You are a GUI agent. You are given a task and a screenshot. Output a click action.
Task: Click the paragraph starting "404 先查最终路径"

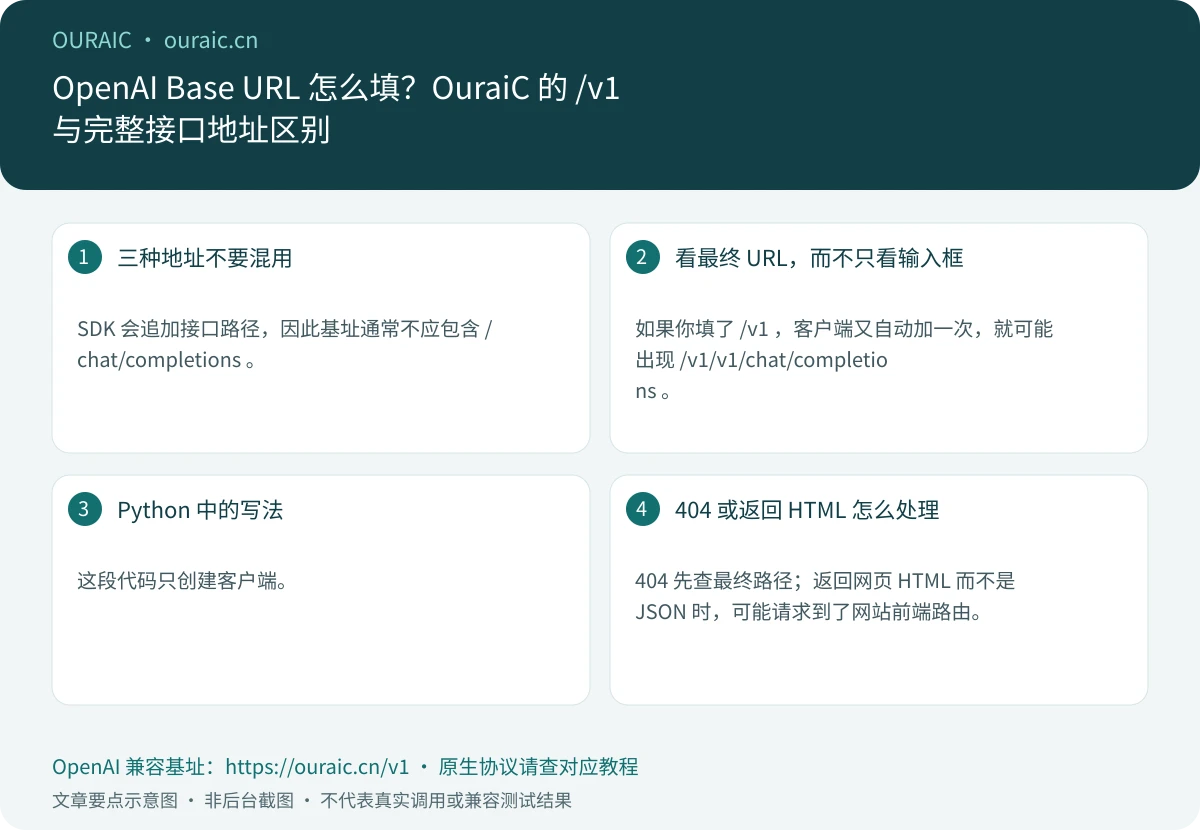click(825, 596)
